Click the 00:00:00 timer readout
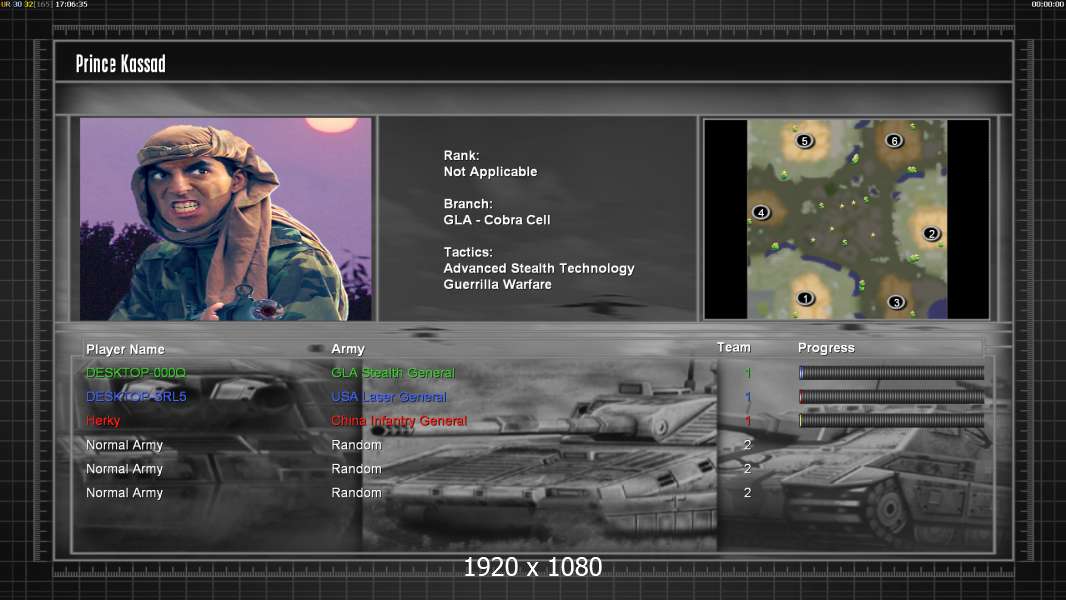 [1048, 4]
